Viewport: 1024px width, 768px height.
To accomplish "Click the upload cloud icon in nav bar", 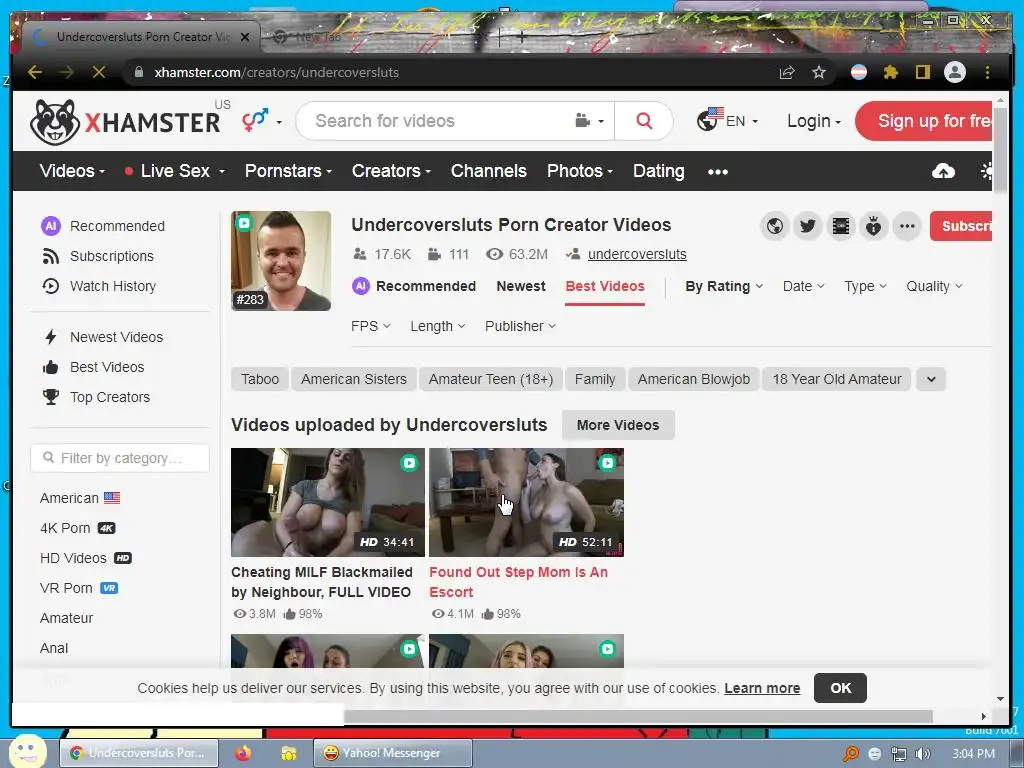I will tap(943, 171).
